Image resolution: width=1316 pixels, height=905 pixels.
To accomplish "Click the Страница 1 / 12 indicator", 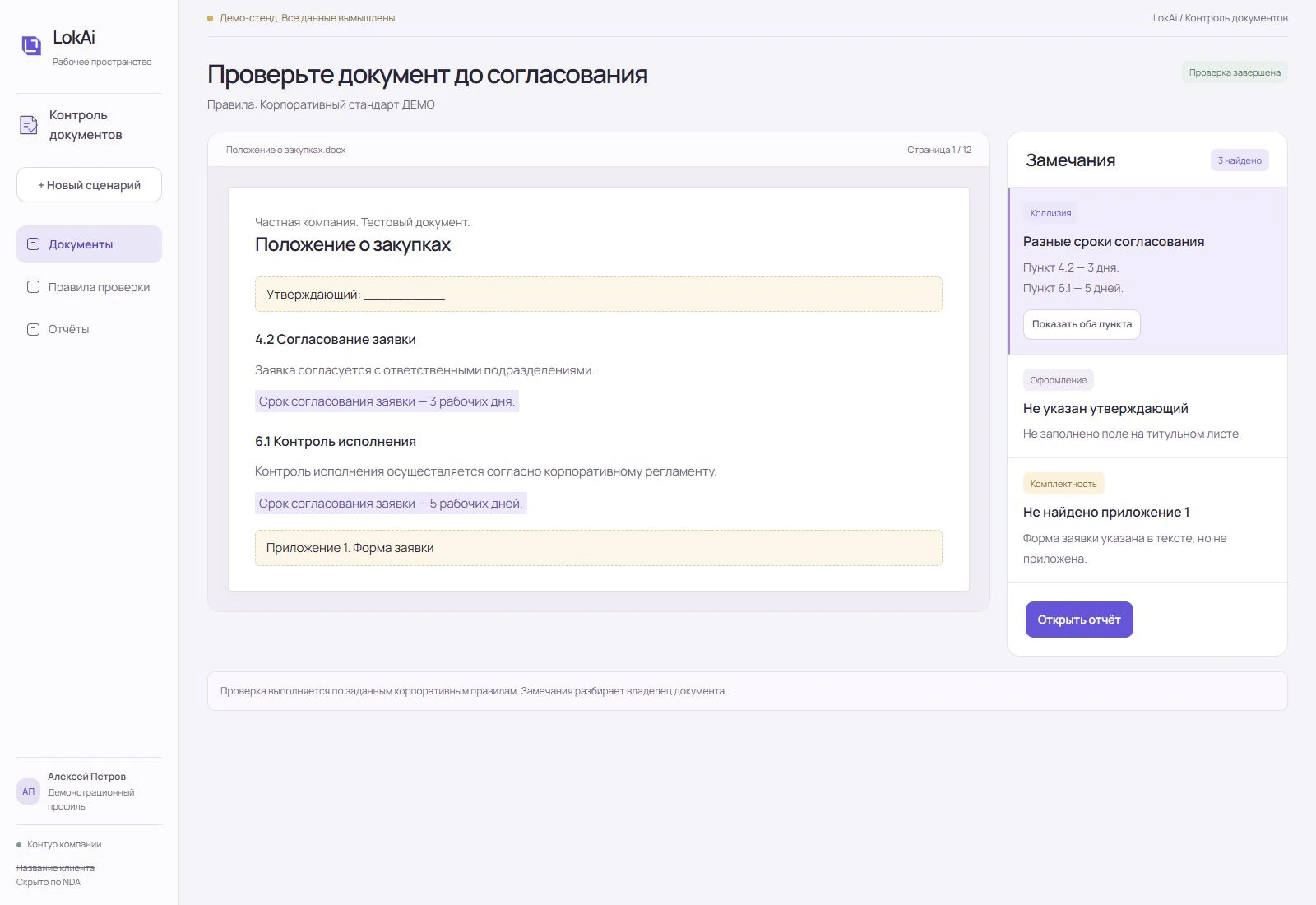I will coord(939,150).
